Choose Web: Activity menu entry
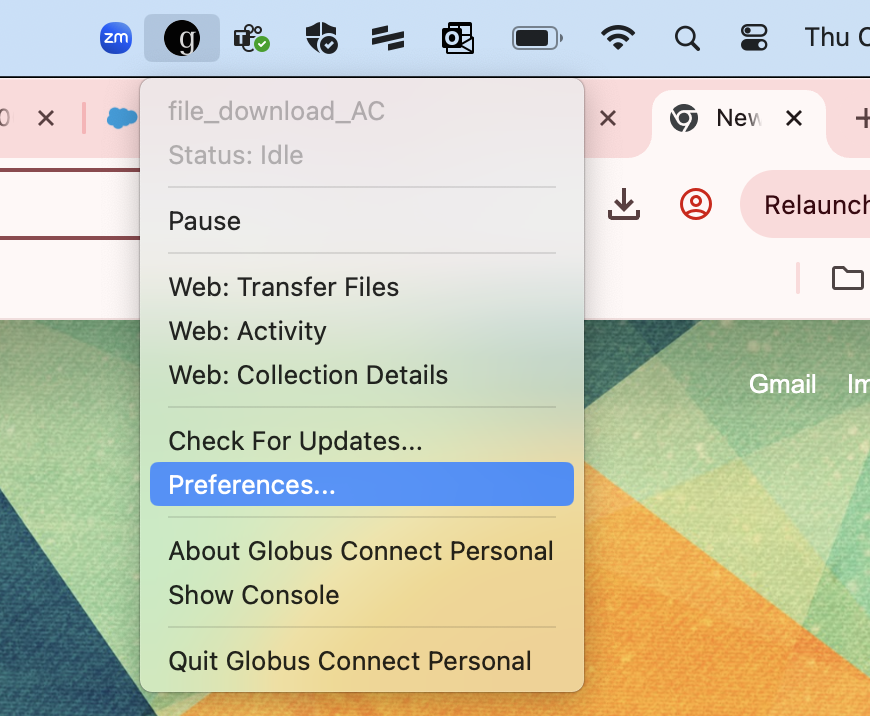Viewport: 870px width, 716px height. click(362, 331)
